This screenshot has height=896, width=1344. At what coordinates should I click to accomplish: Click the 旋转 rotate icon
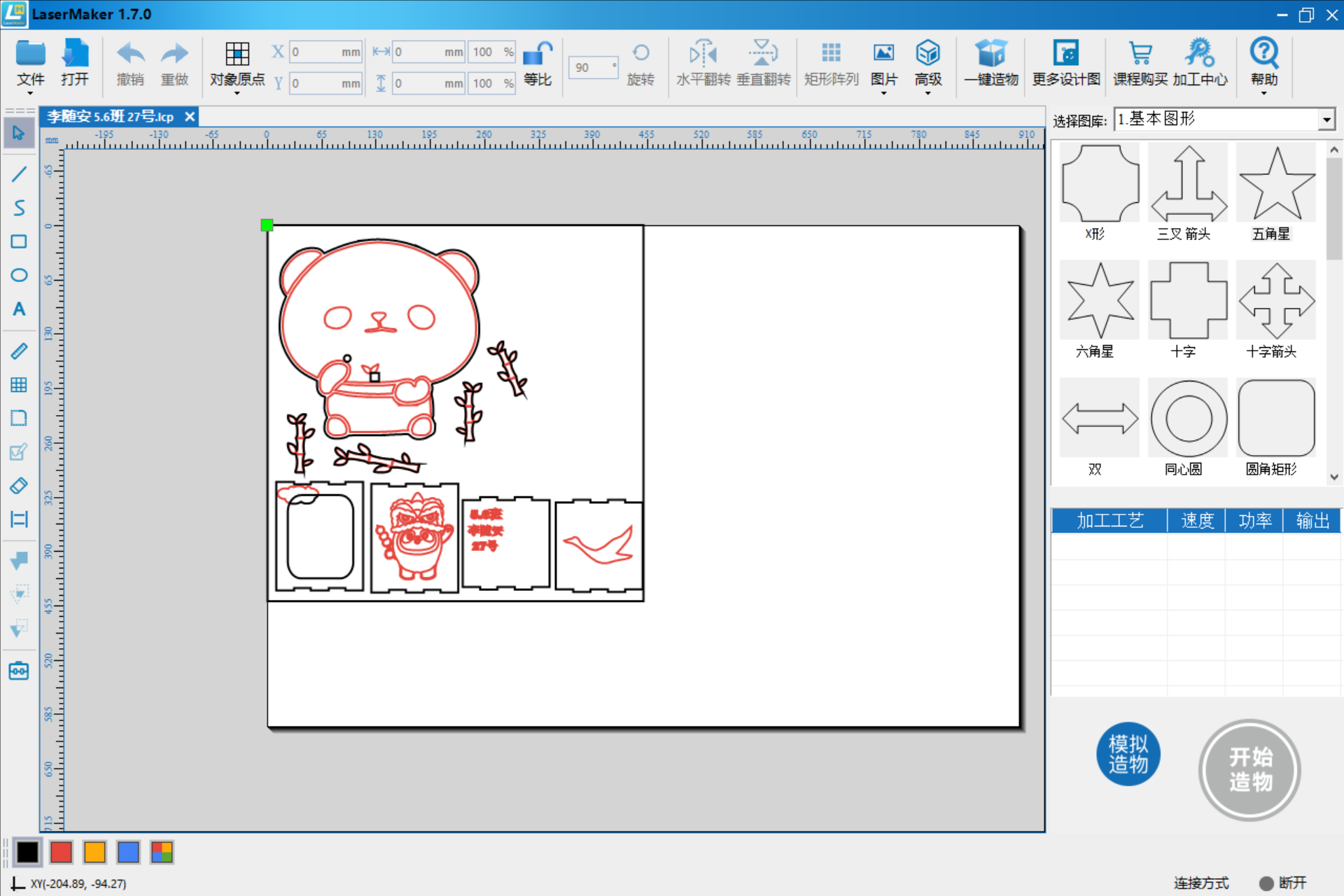tap(640, 53)
